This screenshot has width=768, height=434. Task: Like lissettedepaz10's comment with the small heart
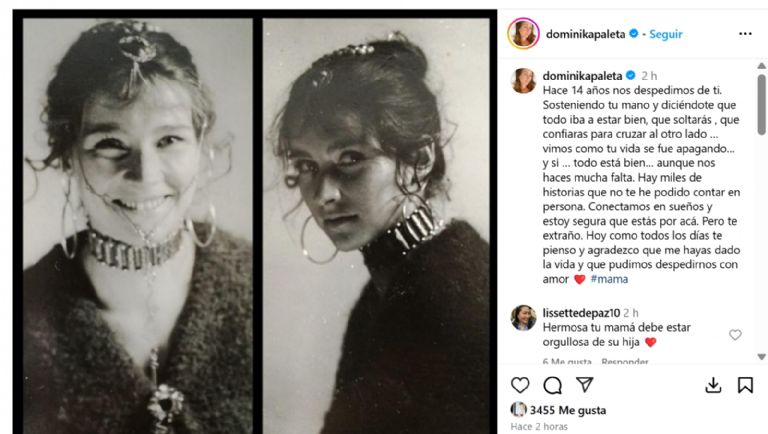point(735,335)
